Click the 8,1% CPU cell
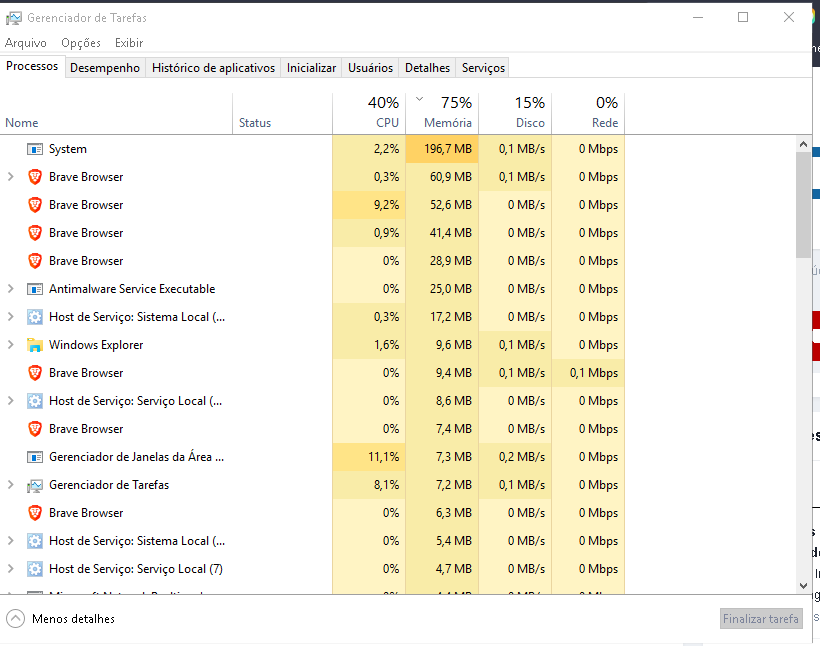This screenshot has height=646, width=820. point(369,485)
